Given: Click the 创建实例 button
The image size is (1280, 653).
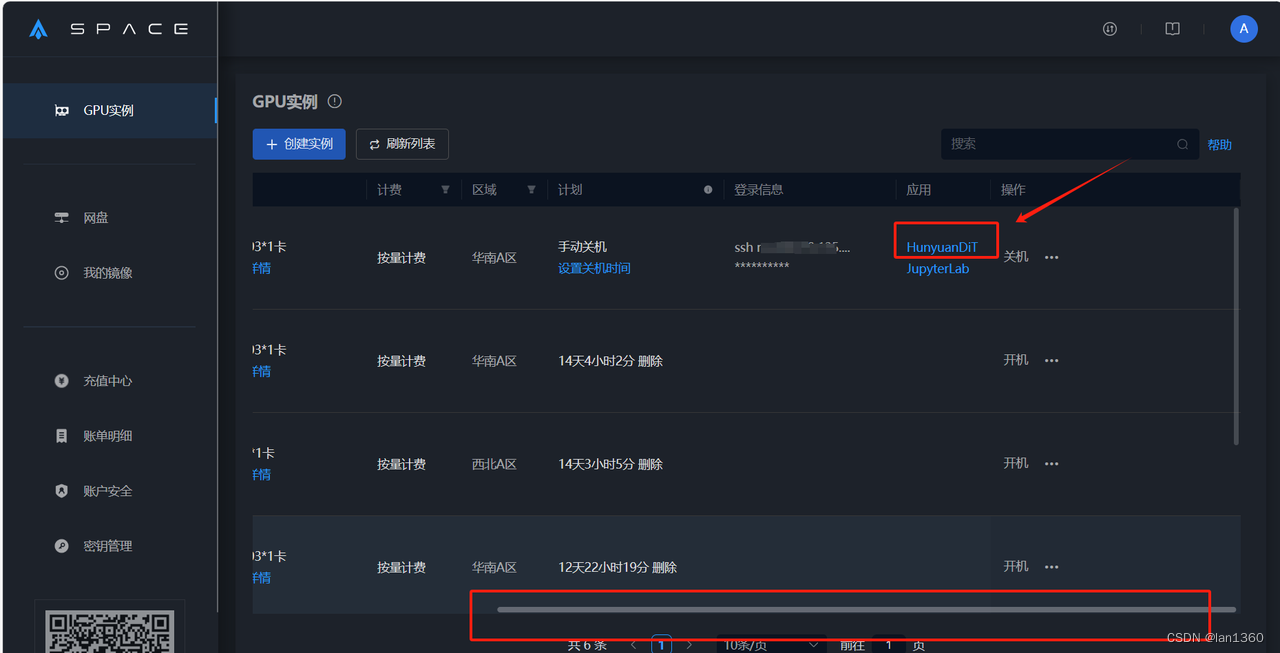Looking at the screenshot, I should click(299, 144).
